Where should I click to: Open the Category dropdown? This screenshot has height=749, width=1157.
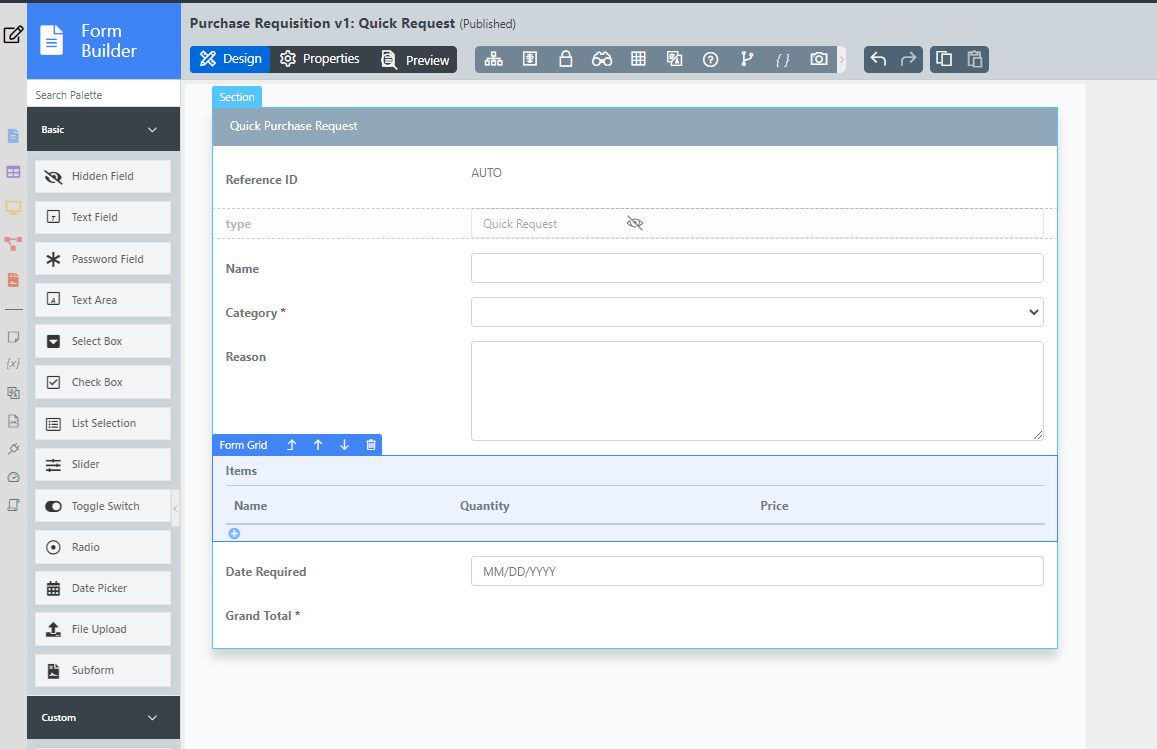pos(757,312)
